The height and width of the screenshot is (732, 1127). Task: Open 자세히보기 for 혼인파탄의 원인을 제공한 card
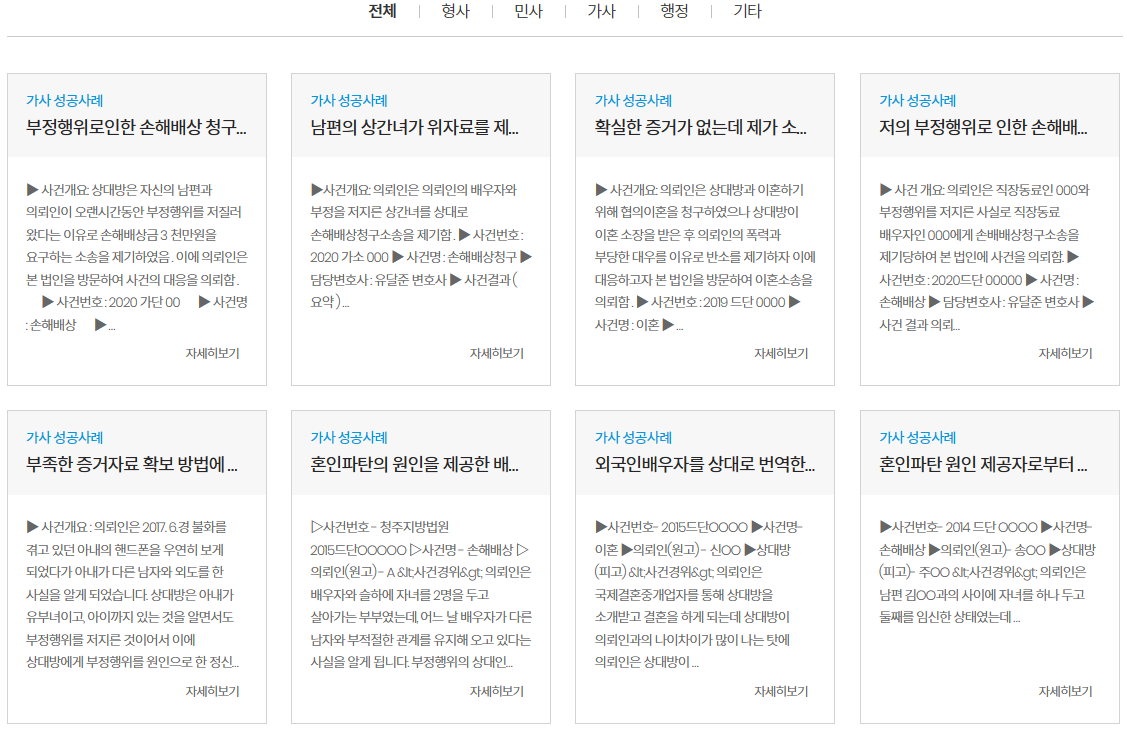point(496,691)
